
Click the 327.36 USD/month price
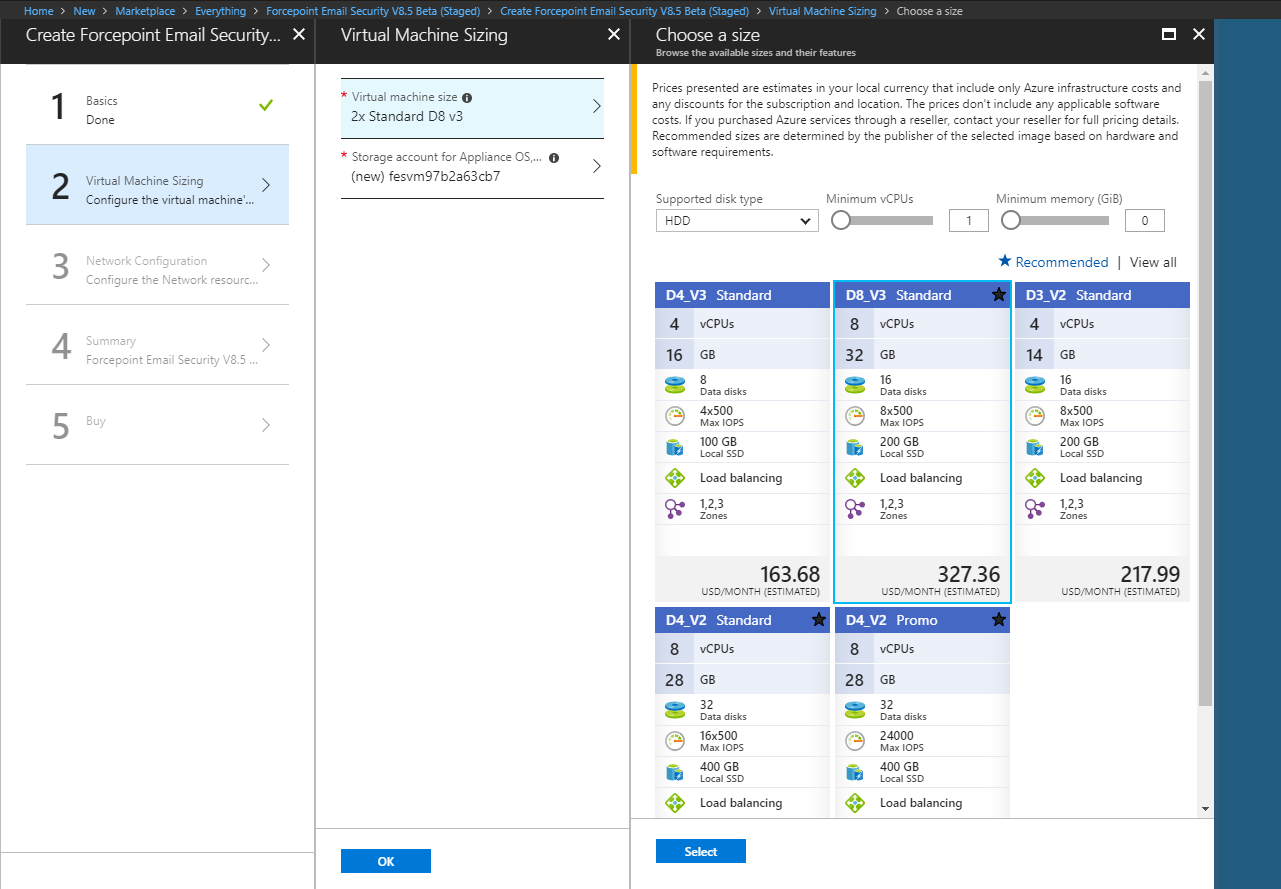click(x=968, y=574)
